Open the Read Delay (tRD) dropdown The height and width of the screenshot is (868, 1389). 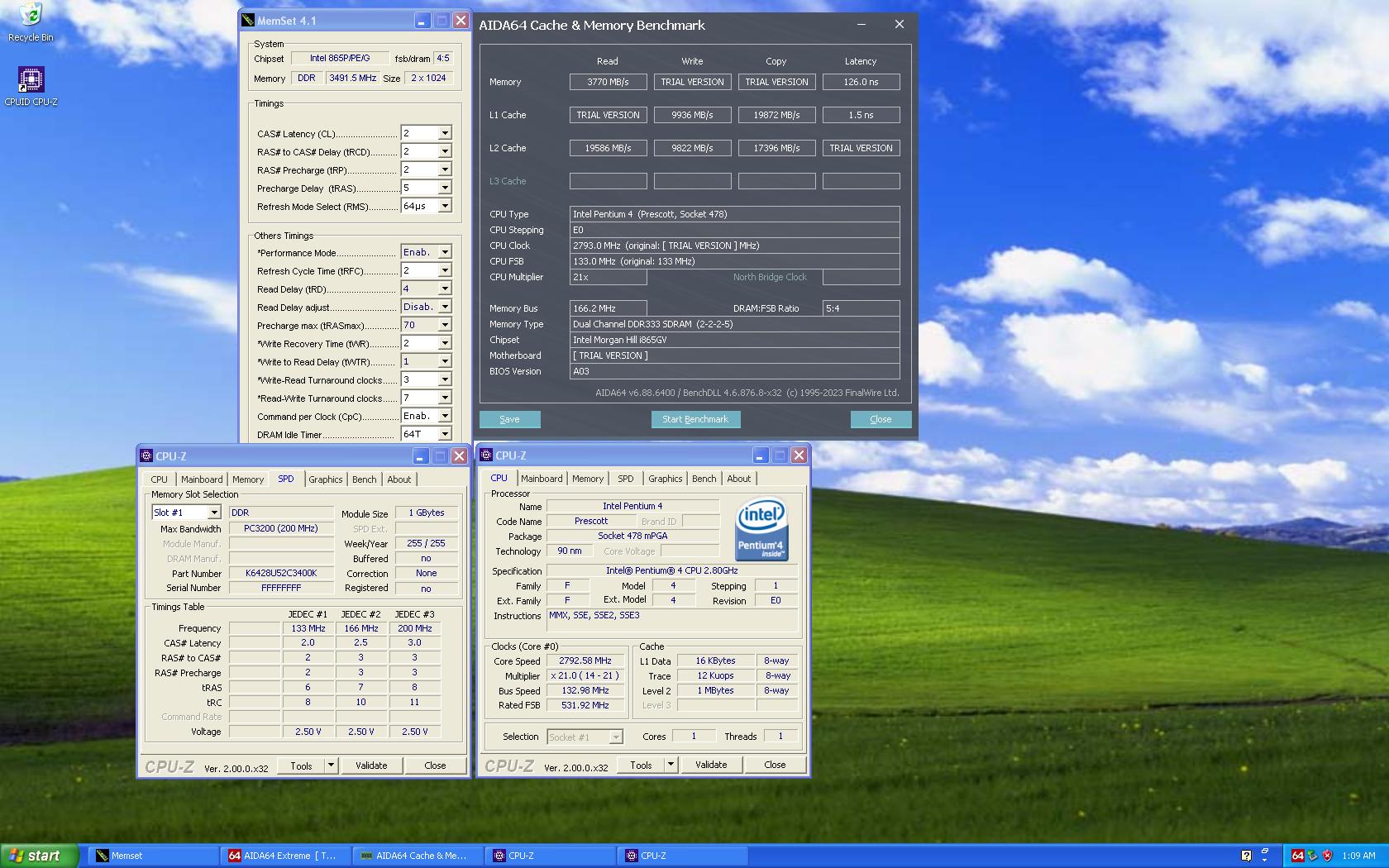click(445, 289)
